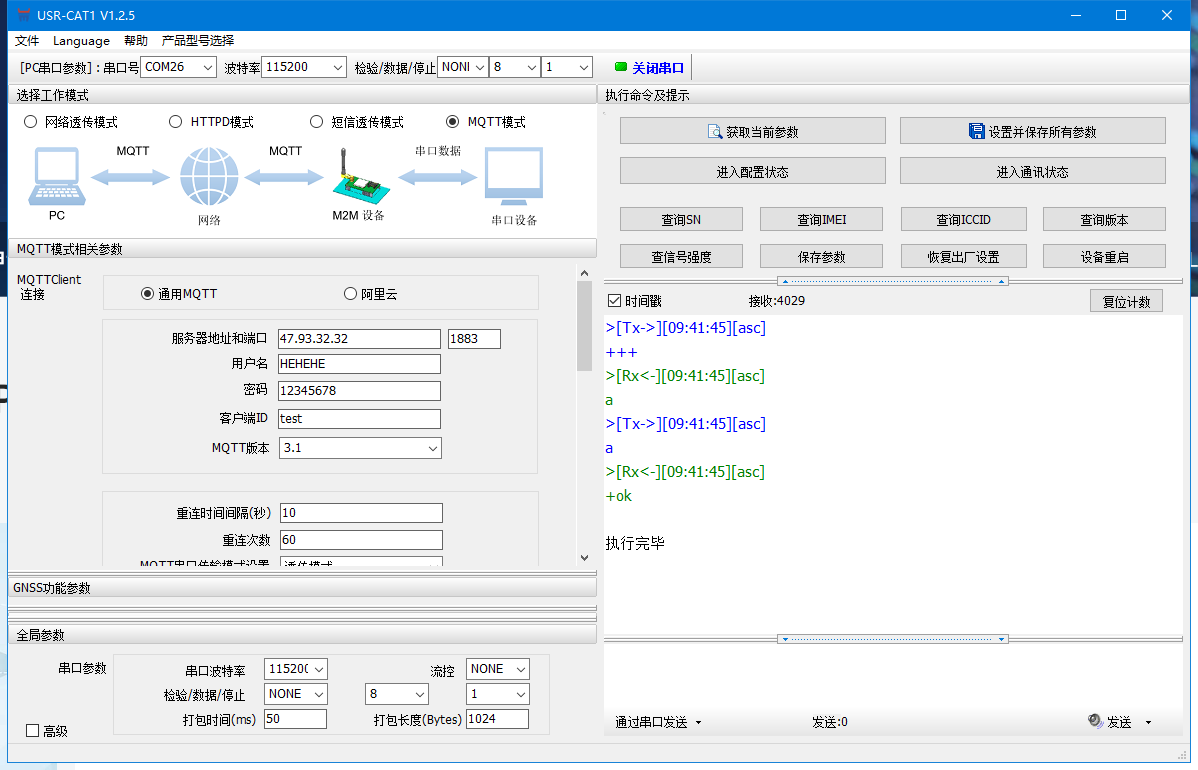This screenshot has width=1198, height=770.
Task: Click the send icon beside 发送
Action: pyautogui.click(x=1095, y=721)
